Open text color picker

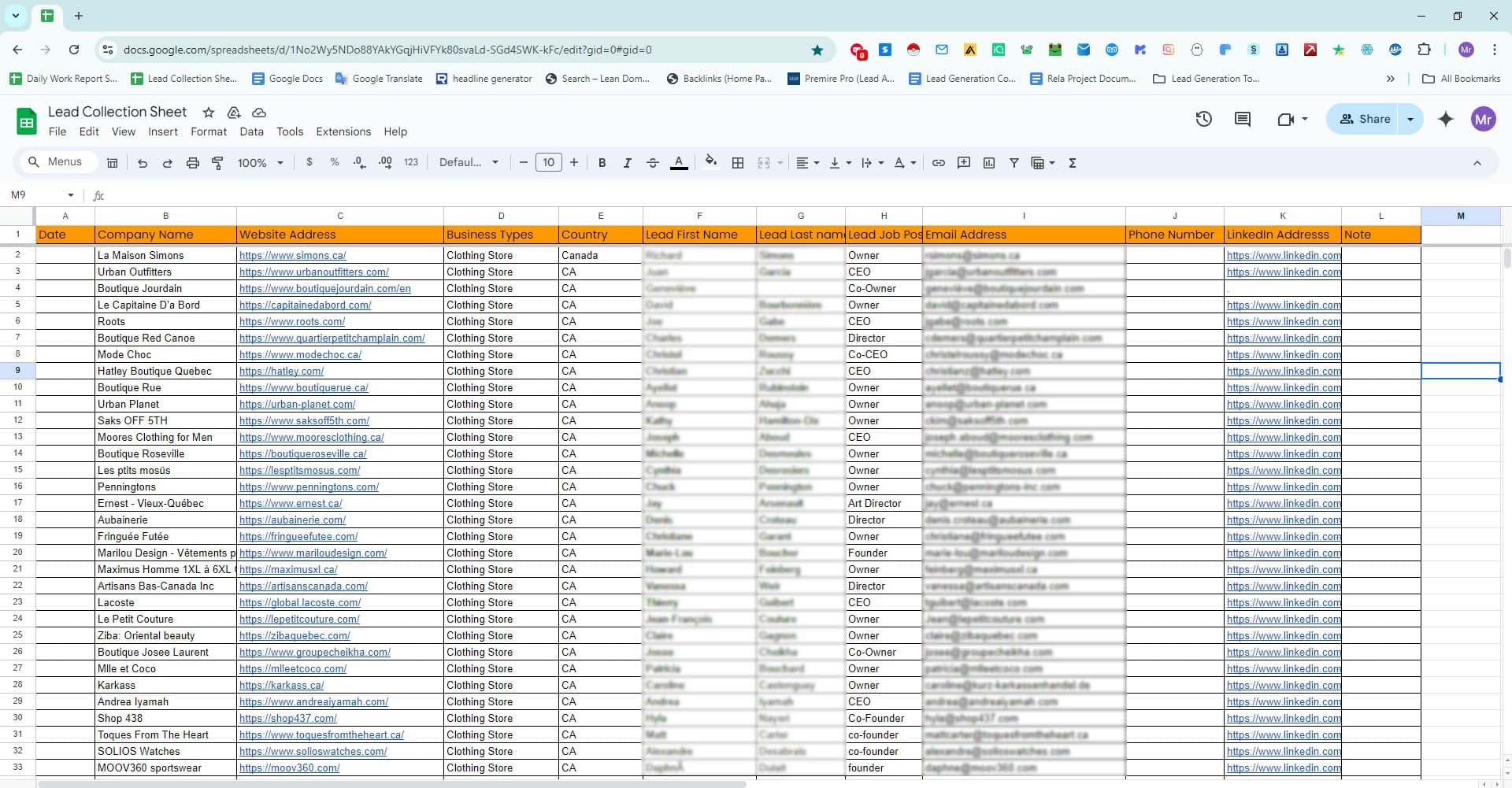point(679,163)
